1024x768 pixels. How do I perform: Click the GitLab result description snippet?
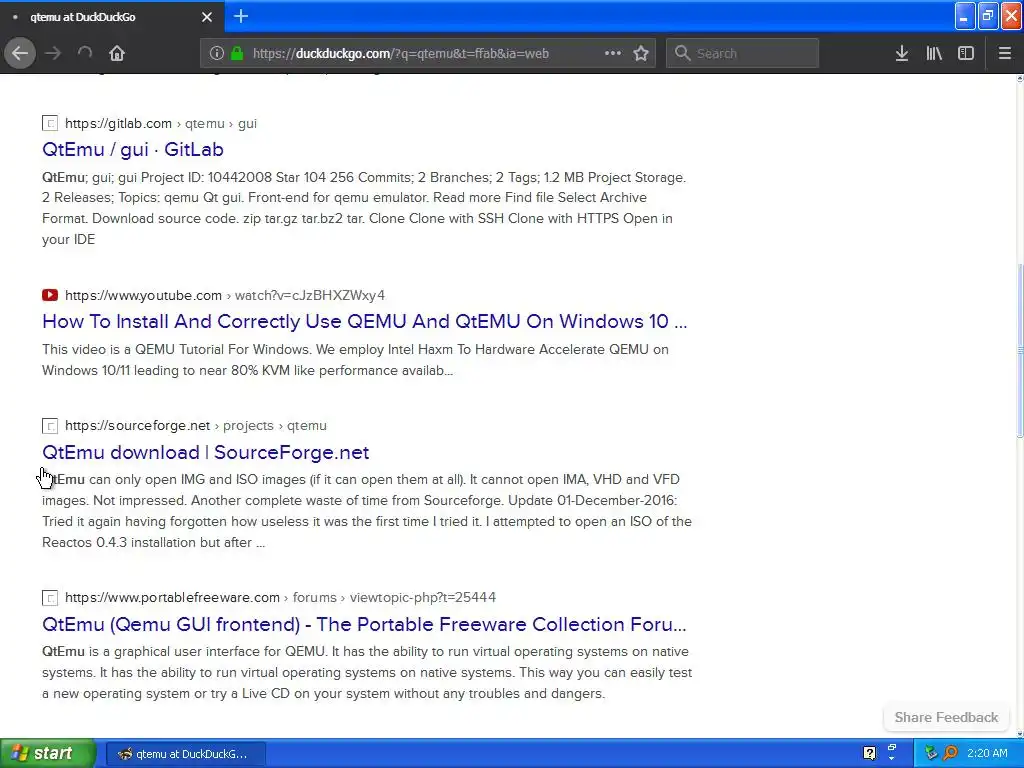point(364,208)
